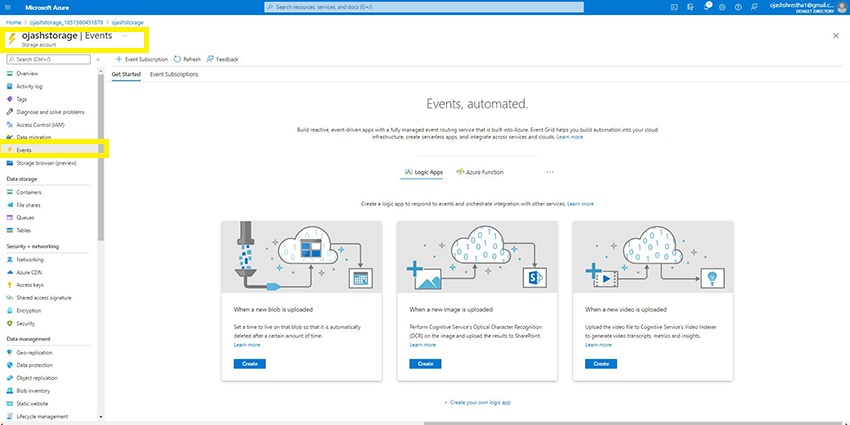
Task: Open Tables under Data storage
Action: tap(23, 230)
